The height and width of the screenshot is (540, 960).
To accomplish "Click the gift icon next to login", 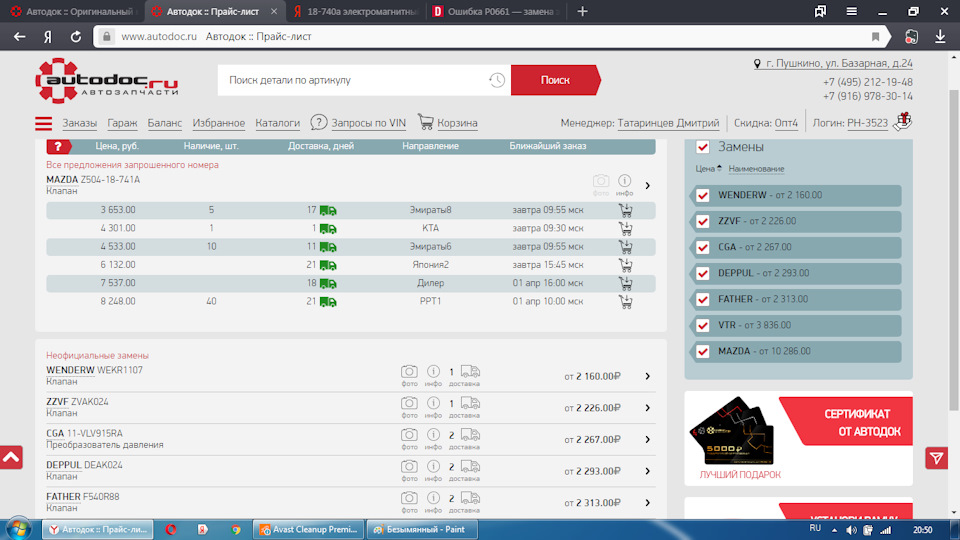I will [x=902, y=121].
